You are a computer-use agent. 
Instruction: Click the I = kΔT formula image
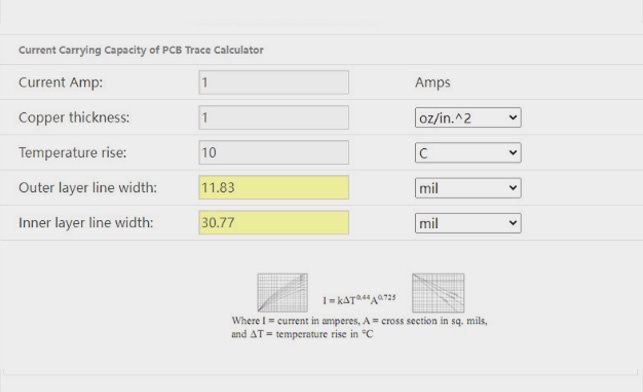[359, 299]
